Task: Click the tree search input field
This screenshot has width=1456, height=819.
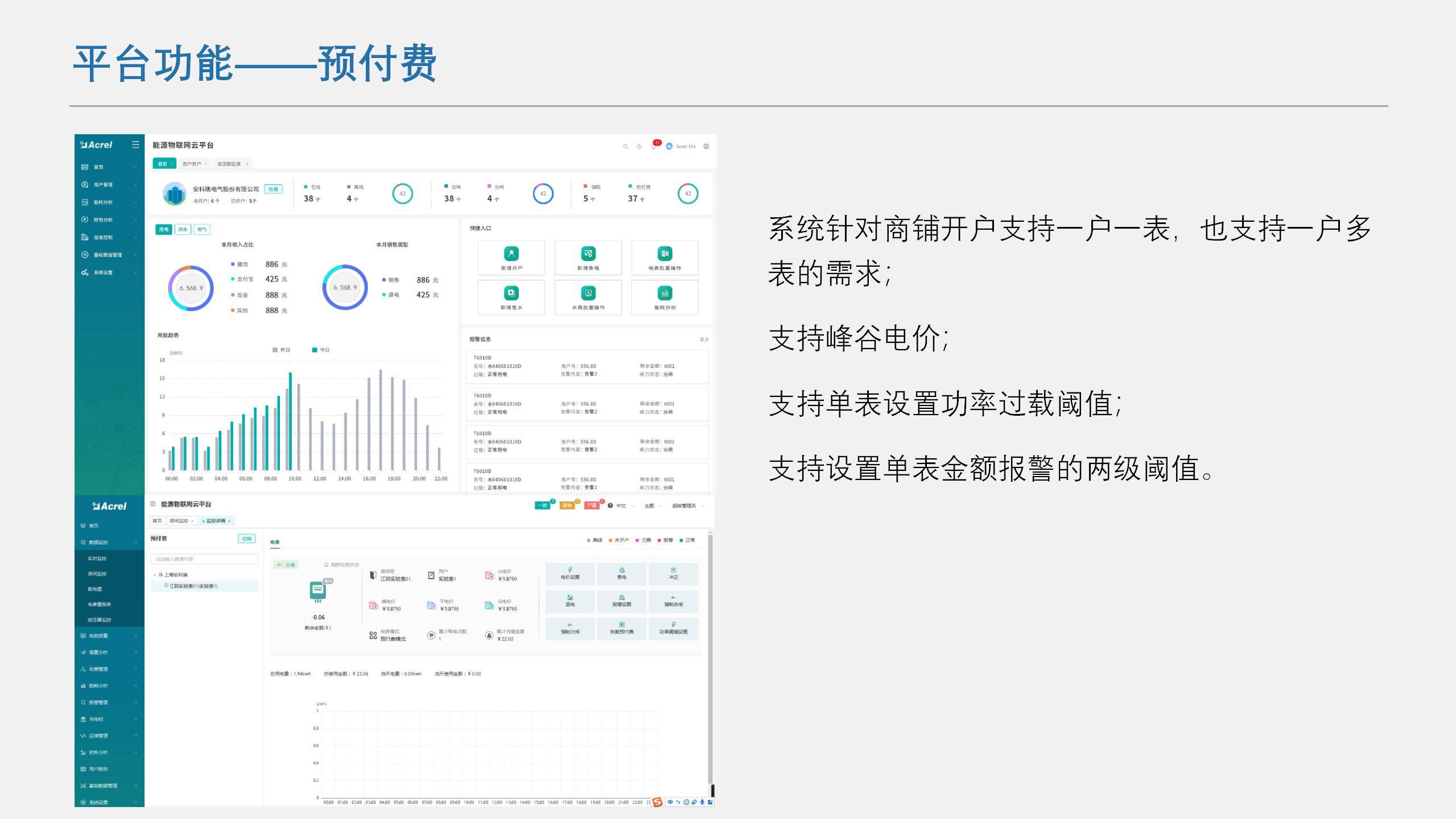Action: [204, 559]
